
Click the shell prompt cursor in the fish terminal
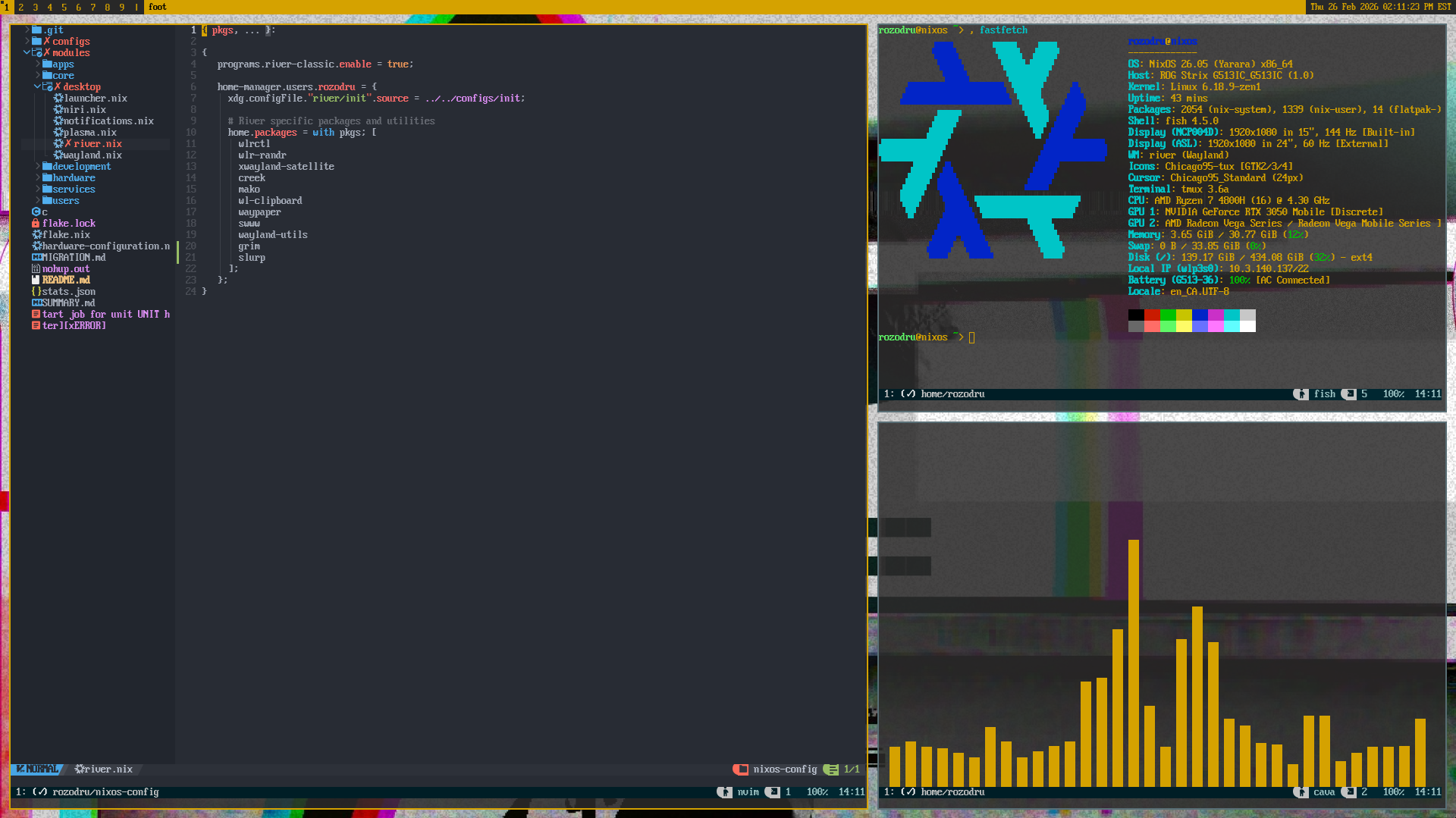click(972, 337)
